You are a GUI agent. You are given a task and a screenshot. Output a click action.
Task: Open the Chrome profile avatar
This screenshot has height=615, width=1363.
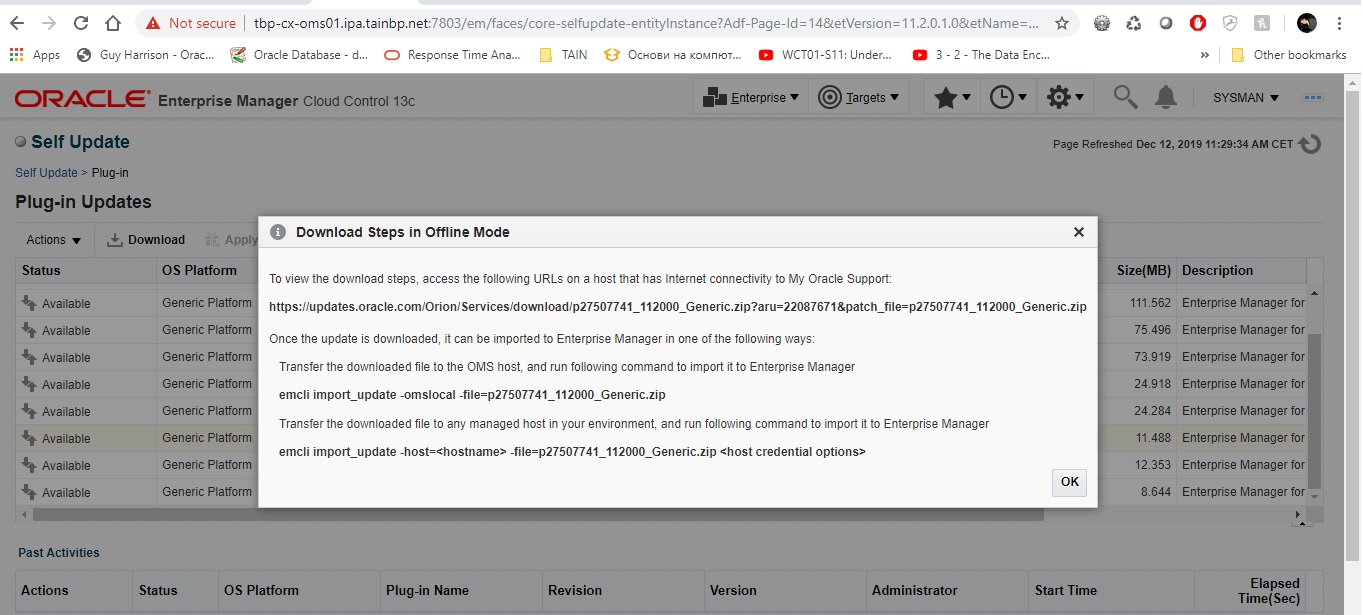1307,23
